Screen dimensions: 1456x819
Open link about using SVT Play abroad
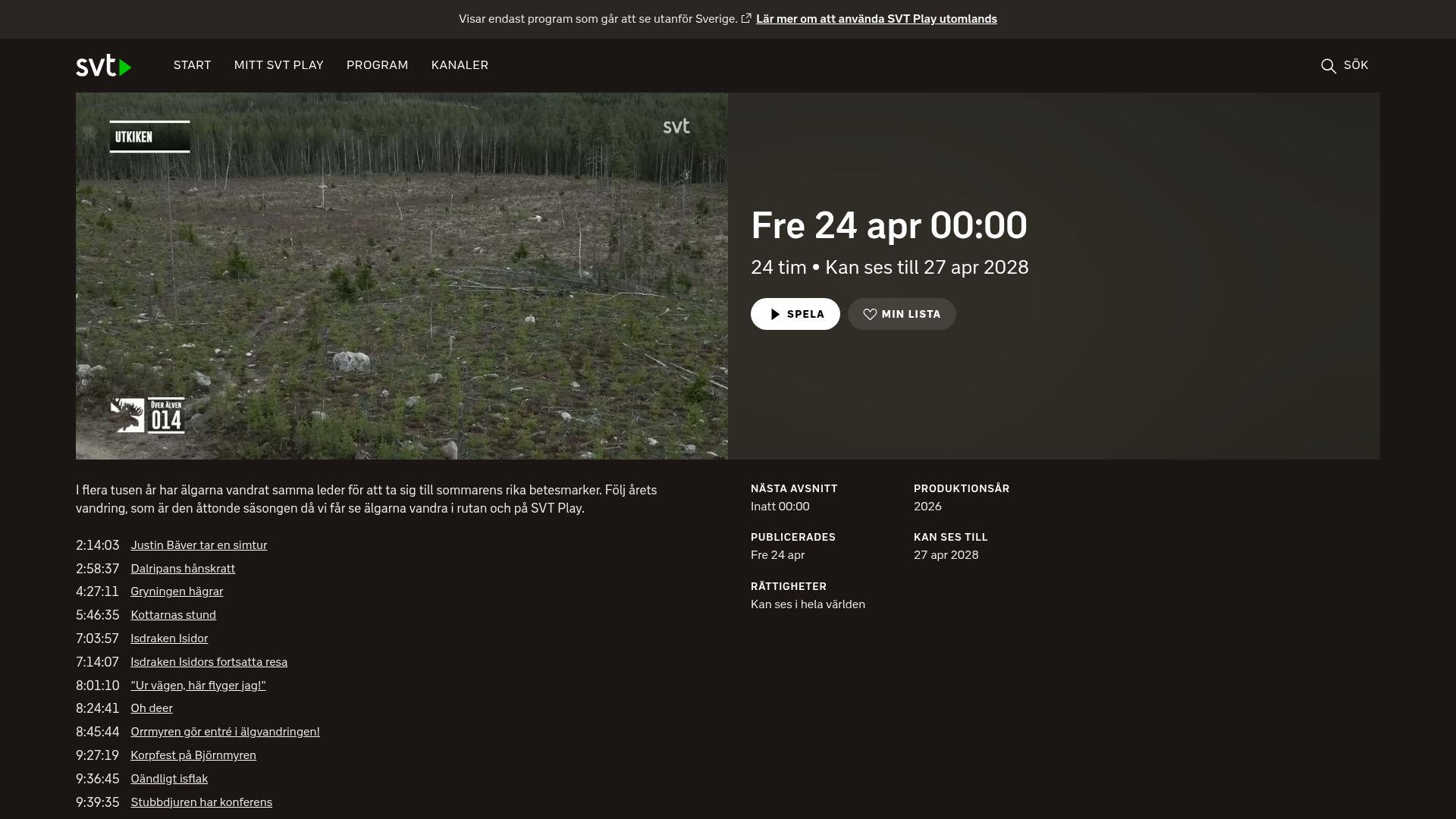coord(876,19)
